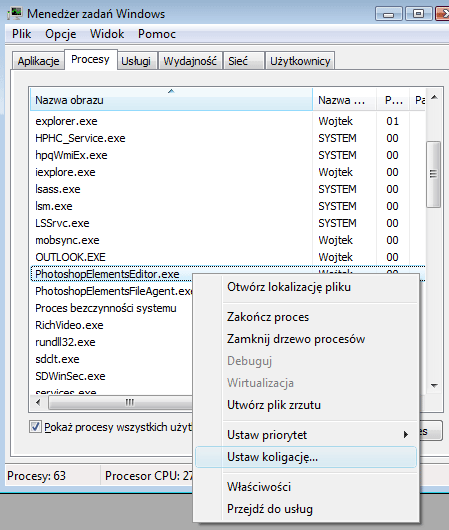Open the 'Opcje' menu
The image size is (449, 530).
coord(61,34)
